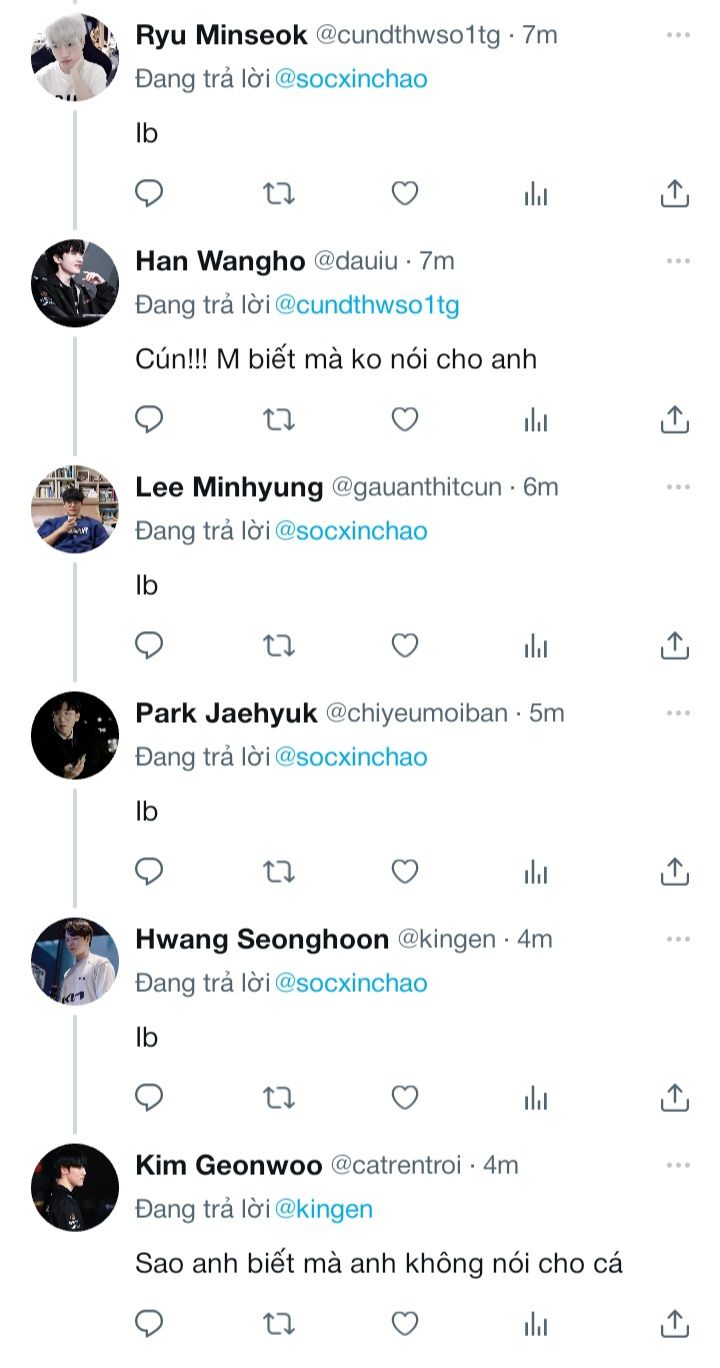Viewport: 720px width, 1368px height.
Task: Retweet Hwang Seonghoon's tweet
Action: click(x=278, y=1098)
